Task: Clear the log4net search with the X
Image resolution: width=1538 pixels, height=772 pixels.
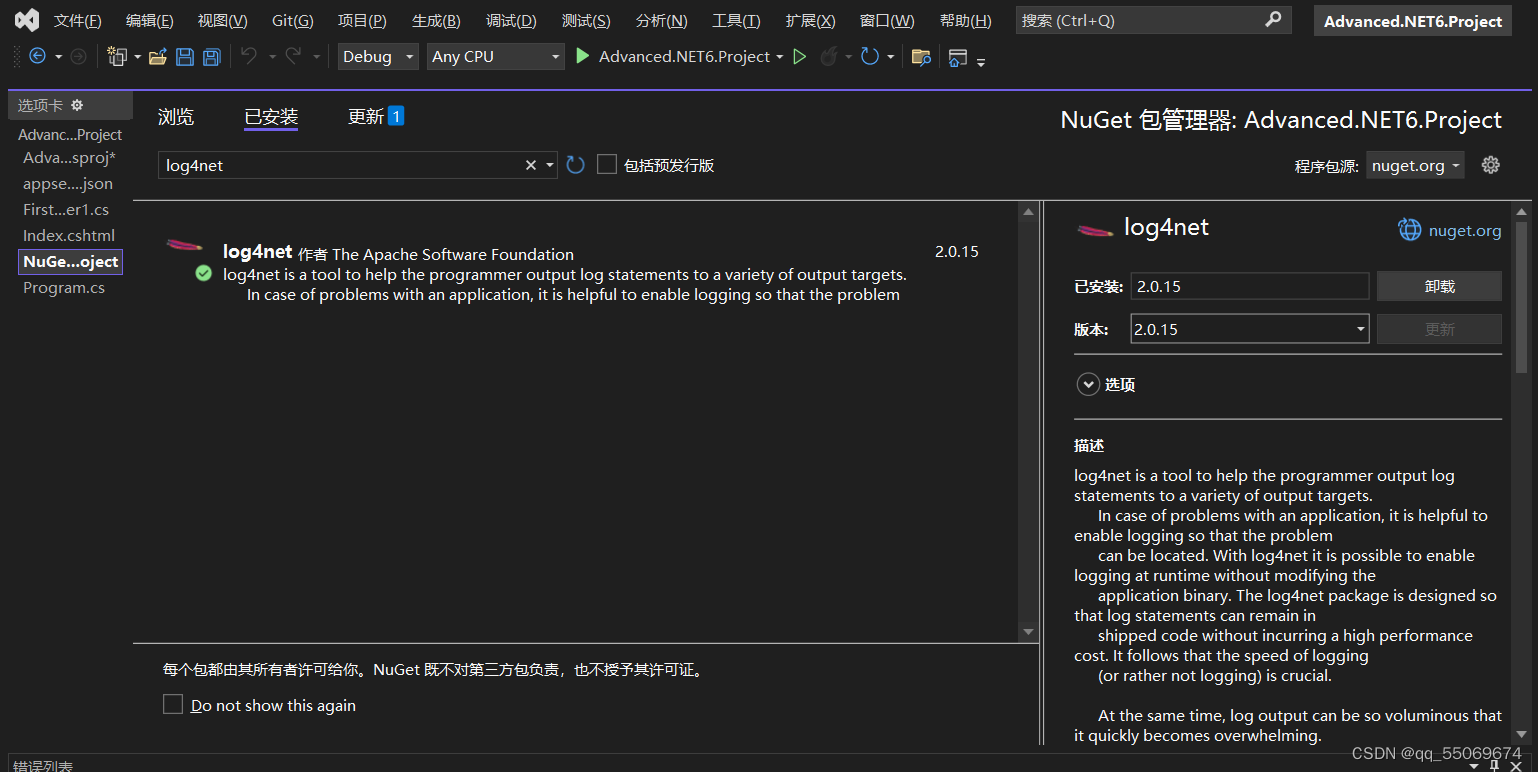Action: (x=530, y=164)
